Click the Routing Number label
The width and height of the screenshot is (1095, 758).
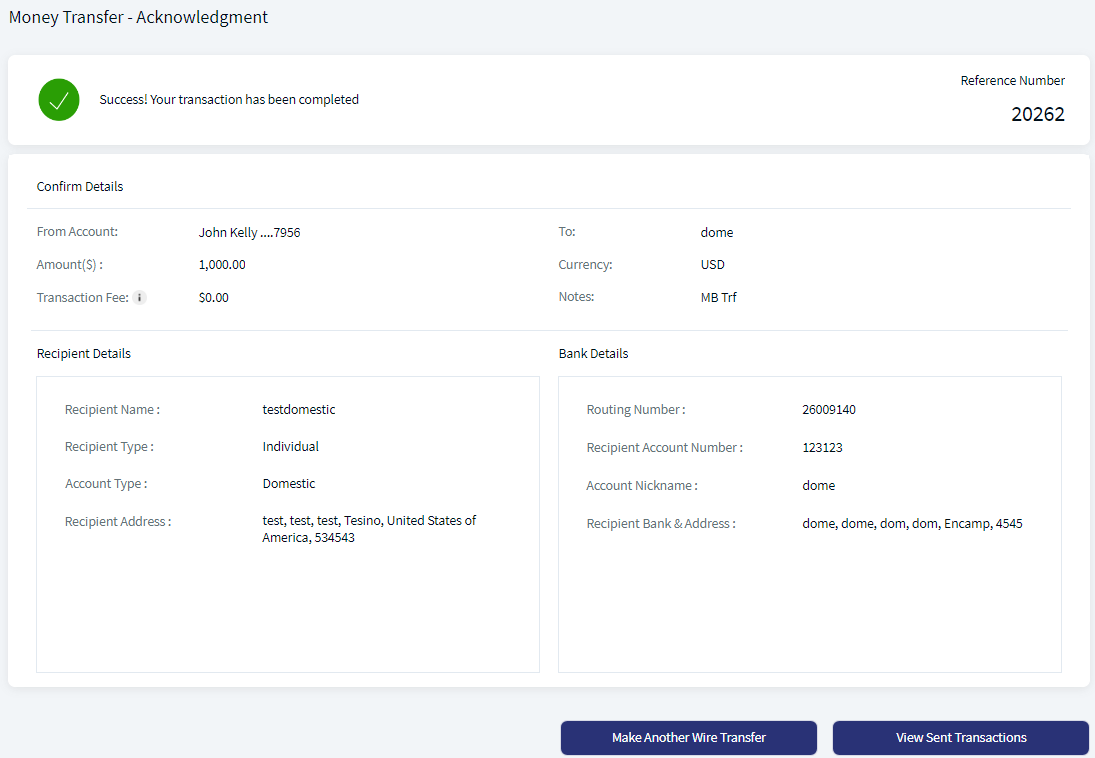[x=635, y=410]
